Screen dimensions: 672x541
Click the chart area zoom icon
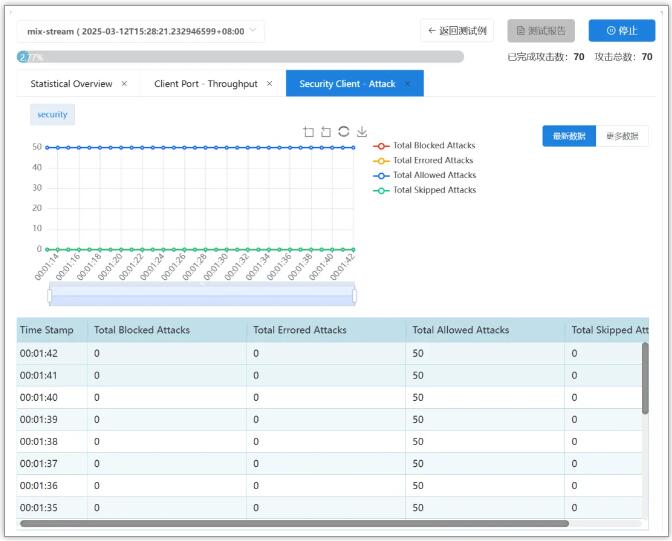(308, 132)
